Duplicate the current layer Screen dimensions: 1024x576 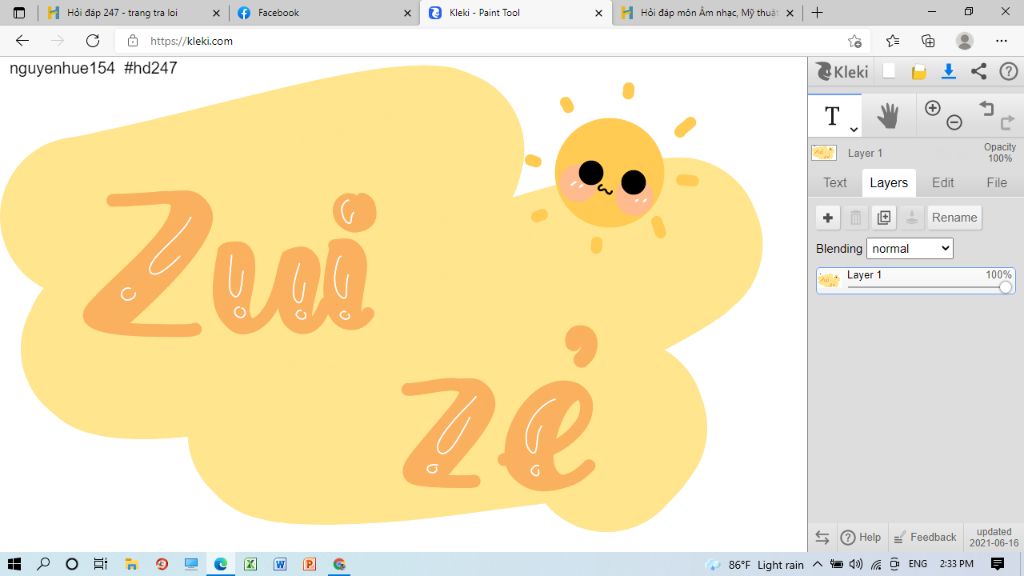click(884, 217)
